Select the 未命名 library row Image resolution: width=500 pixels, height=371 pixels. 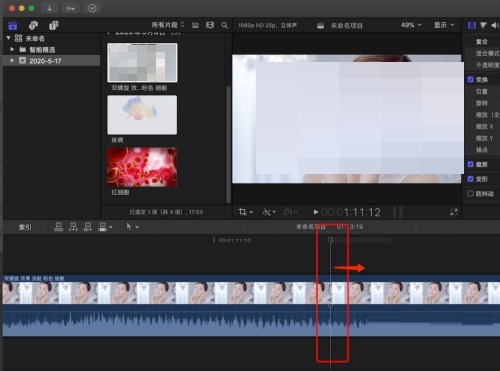tap(52, 38)
